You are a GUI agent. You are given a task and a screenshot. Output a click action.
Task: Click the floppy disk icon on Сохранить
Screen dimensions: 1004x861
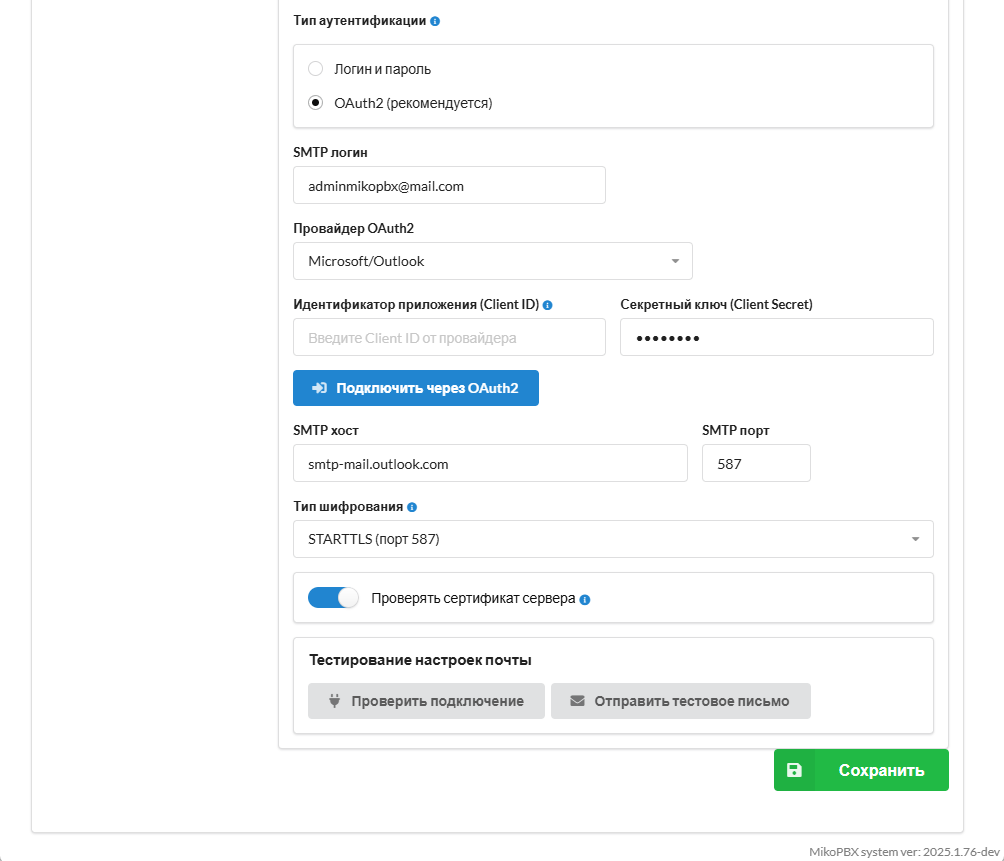(794, 770)
